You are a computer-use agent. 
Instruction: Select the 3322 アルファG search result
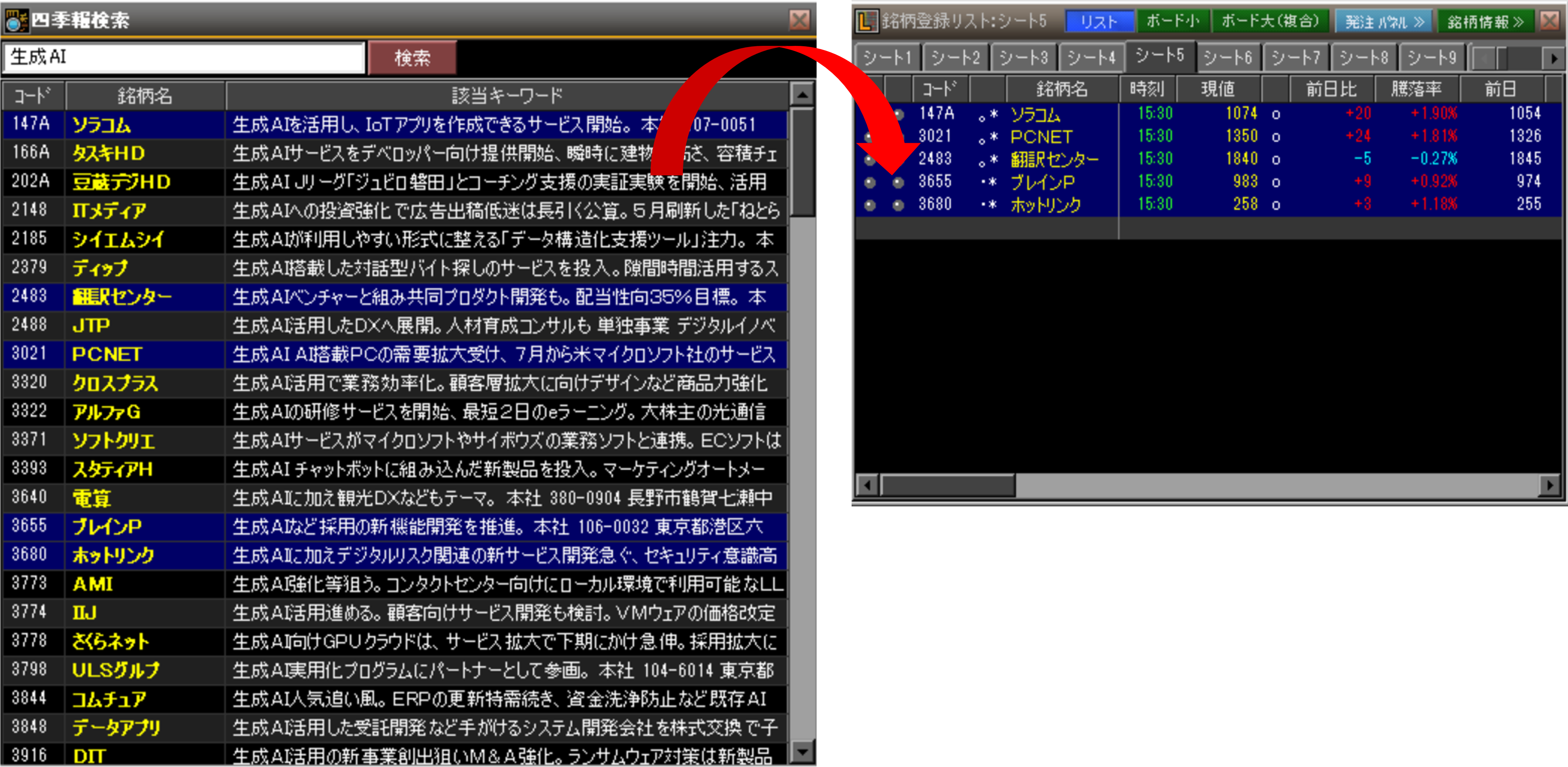(x=395, y=412)
